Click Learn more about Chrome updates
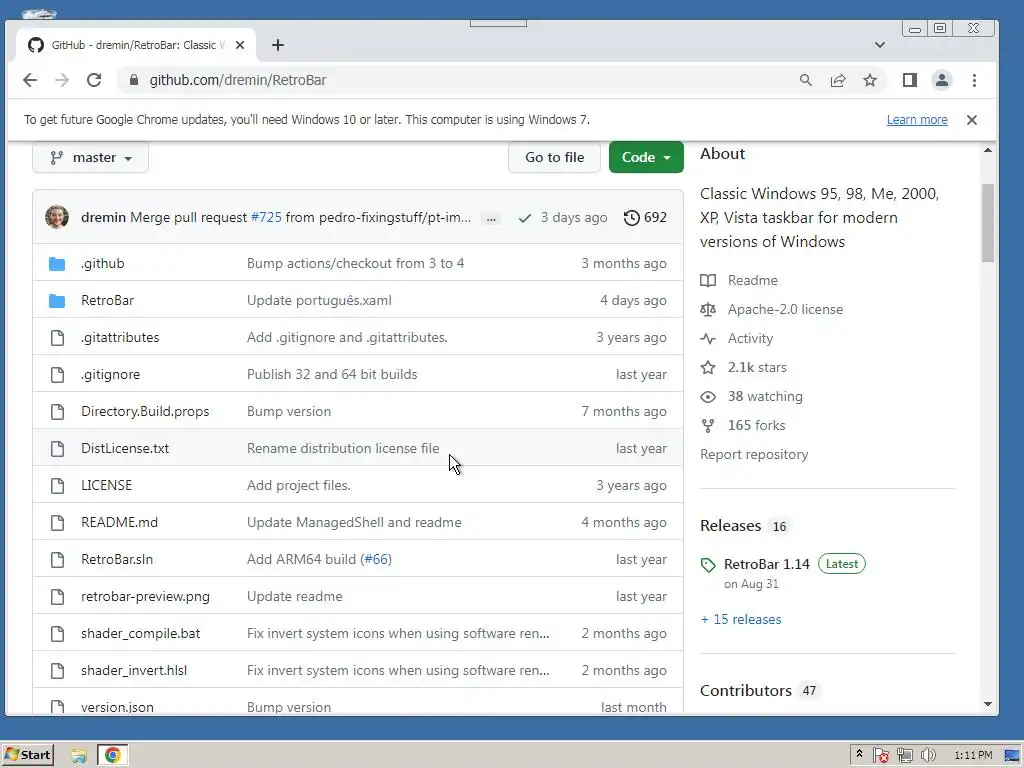 point(917,120)
